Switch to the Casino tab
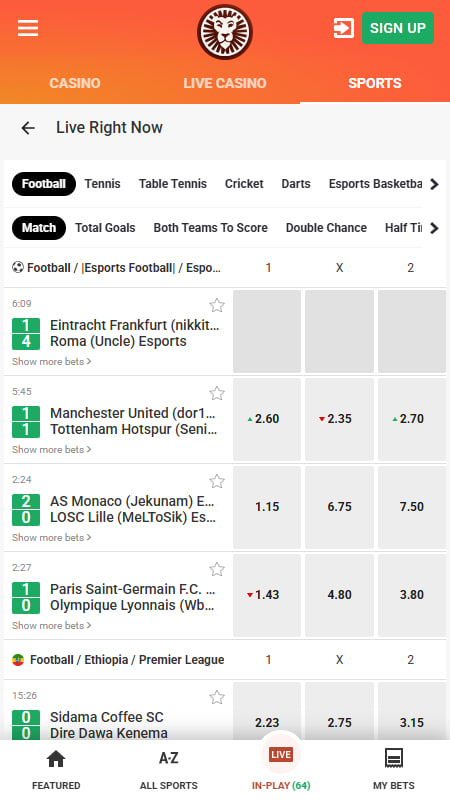450x800 pixels. pyautogui.click(x=75, y=83)
